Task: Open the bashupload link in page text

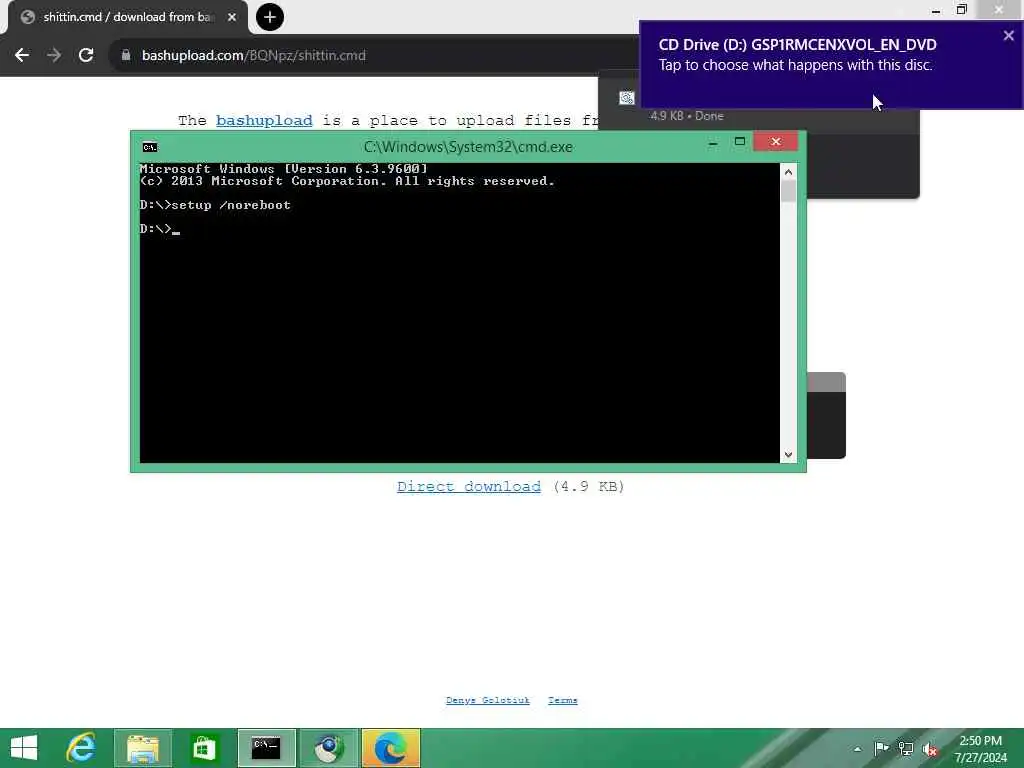Action: 264,121
